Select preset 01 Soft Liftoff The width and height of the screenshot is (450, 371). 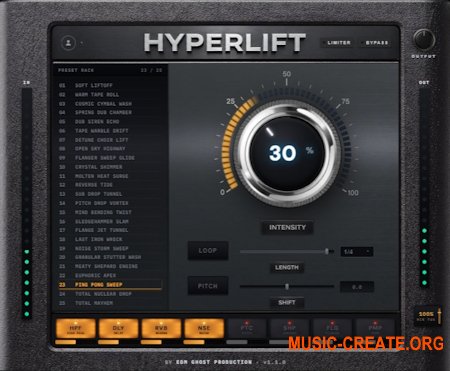pos(110,86)
